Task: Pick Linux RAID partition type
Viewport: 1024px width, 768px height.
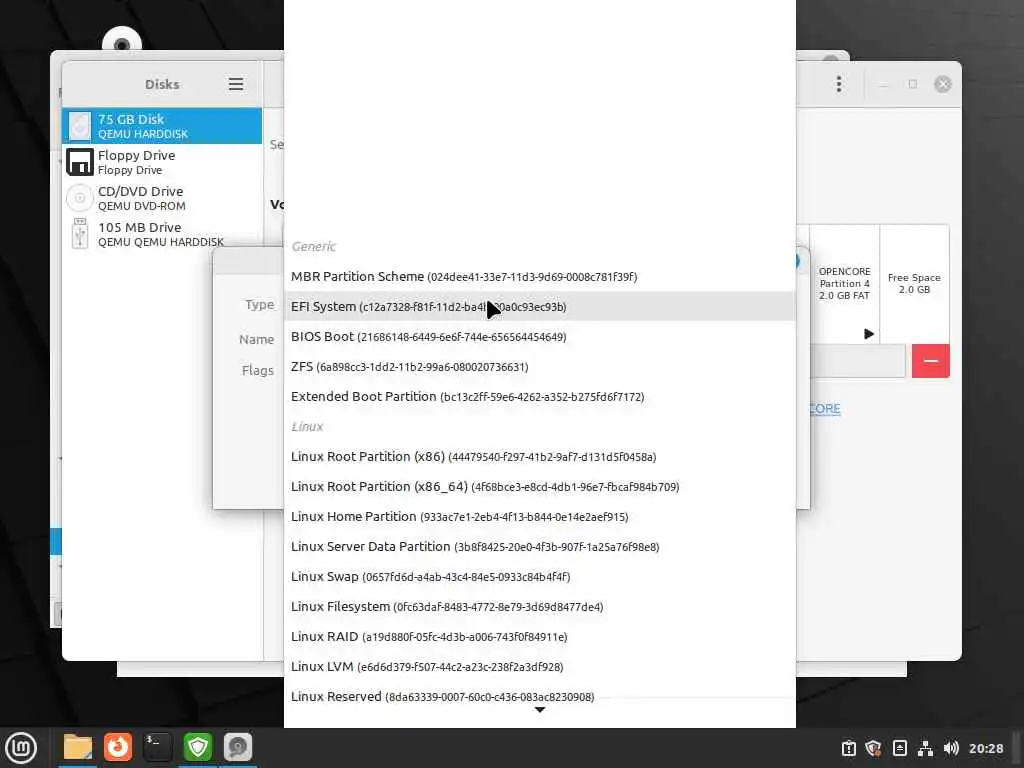Action: pyautogui.click(x=539, y=637)
